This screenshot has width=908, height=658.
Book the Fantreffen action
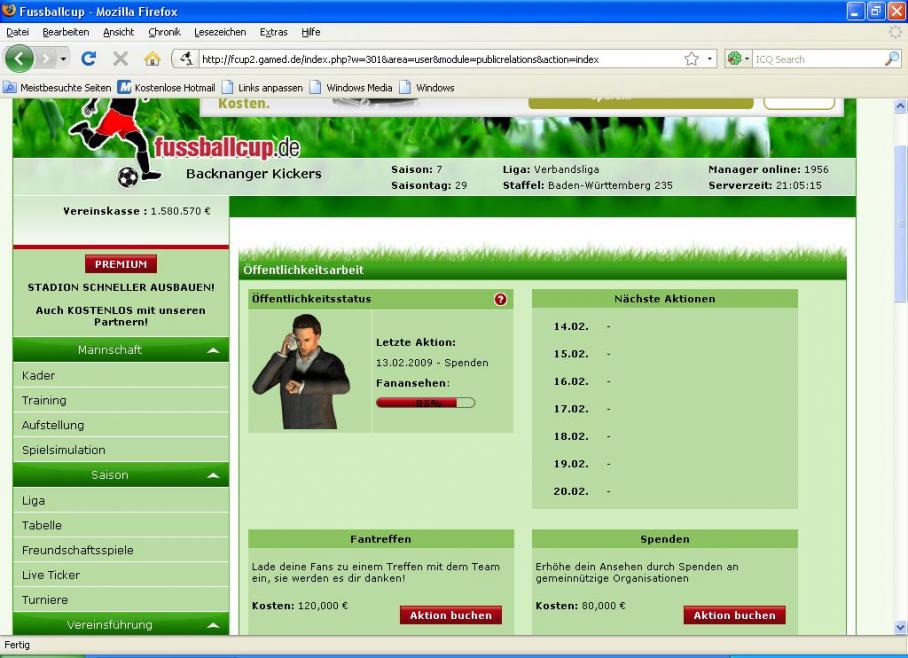pos(451,615)
